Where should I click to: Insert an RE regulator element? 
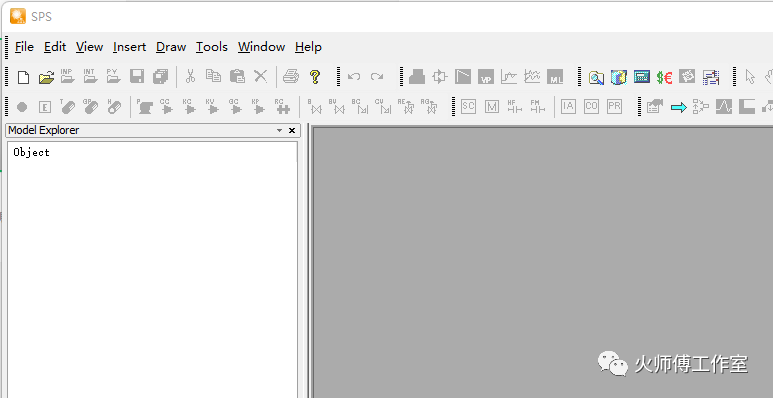(406, 106)
